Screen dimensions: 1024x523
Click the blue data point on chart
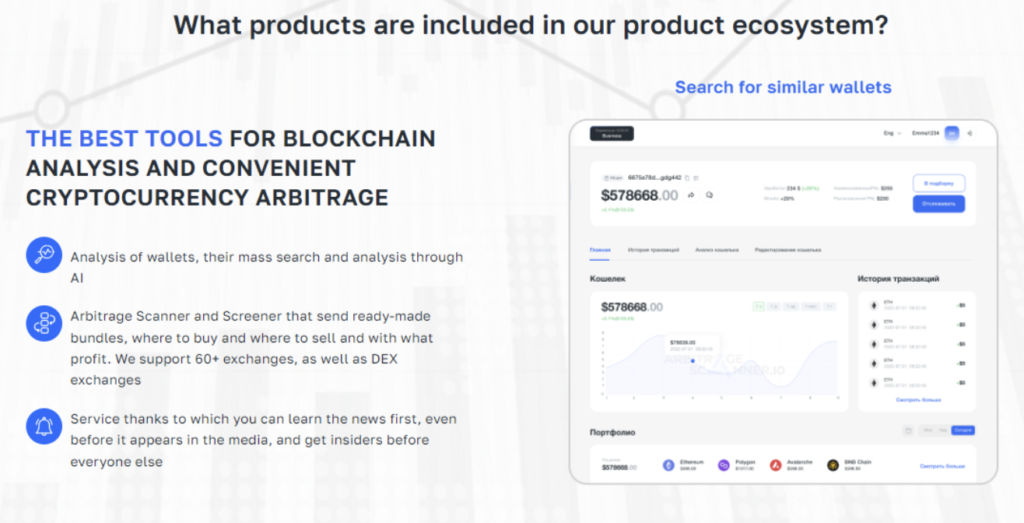pyautogui.click(x=692, y=360)
